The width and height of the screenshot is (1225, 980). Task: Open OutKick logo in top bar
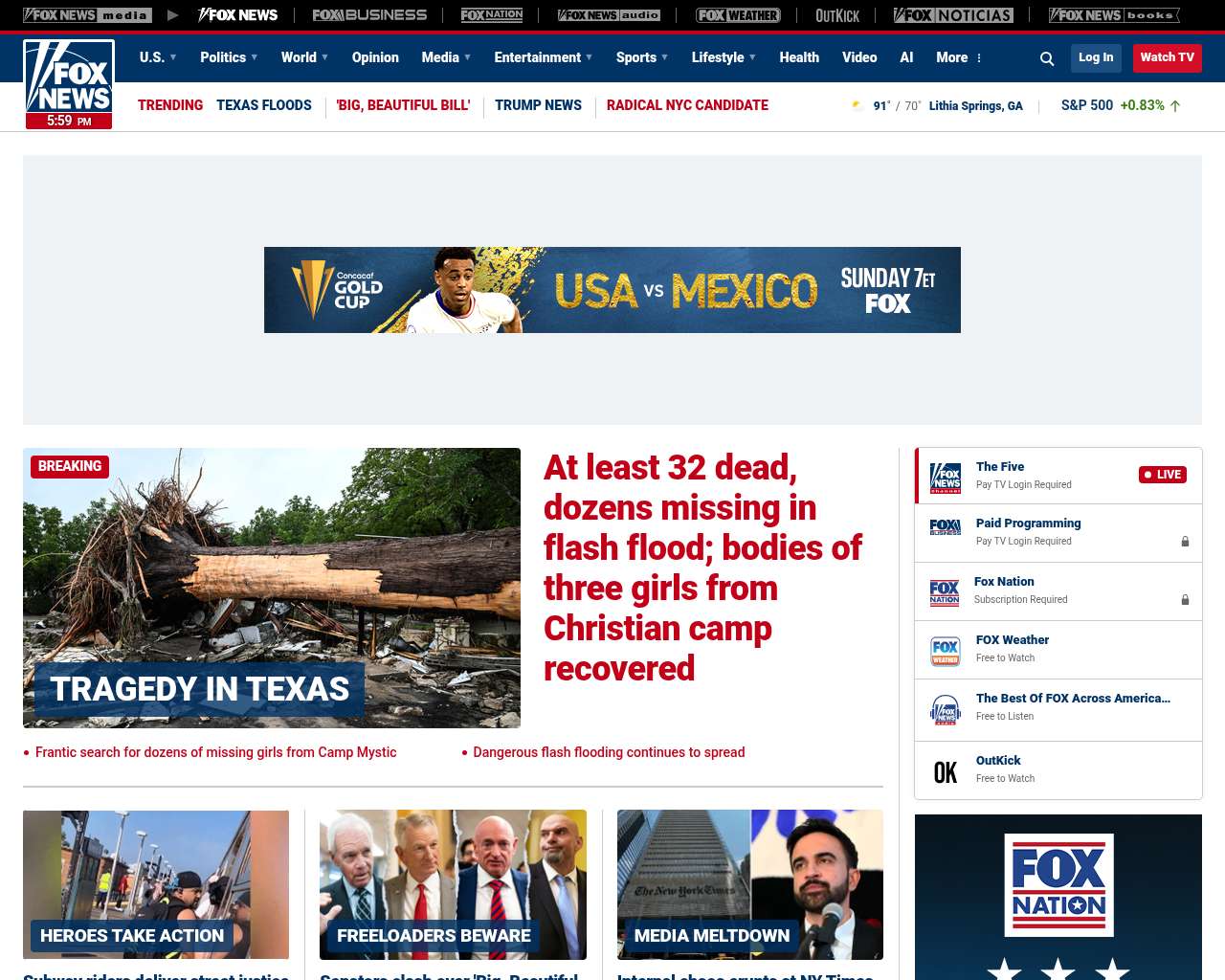(x=837, y=15)
